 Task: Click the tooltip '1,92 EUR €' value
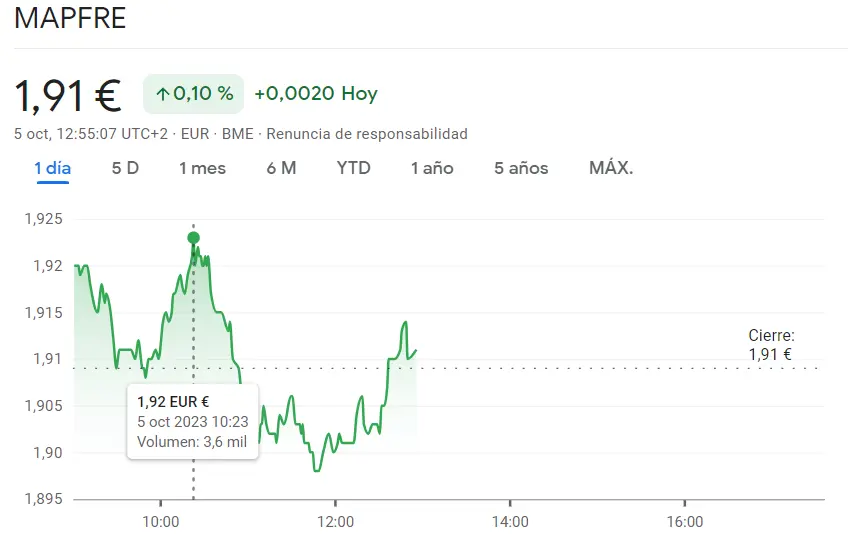[x=173, y=402]
